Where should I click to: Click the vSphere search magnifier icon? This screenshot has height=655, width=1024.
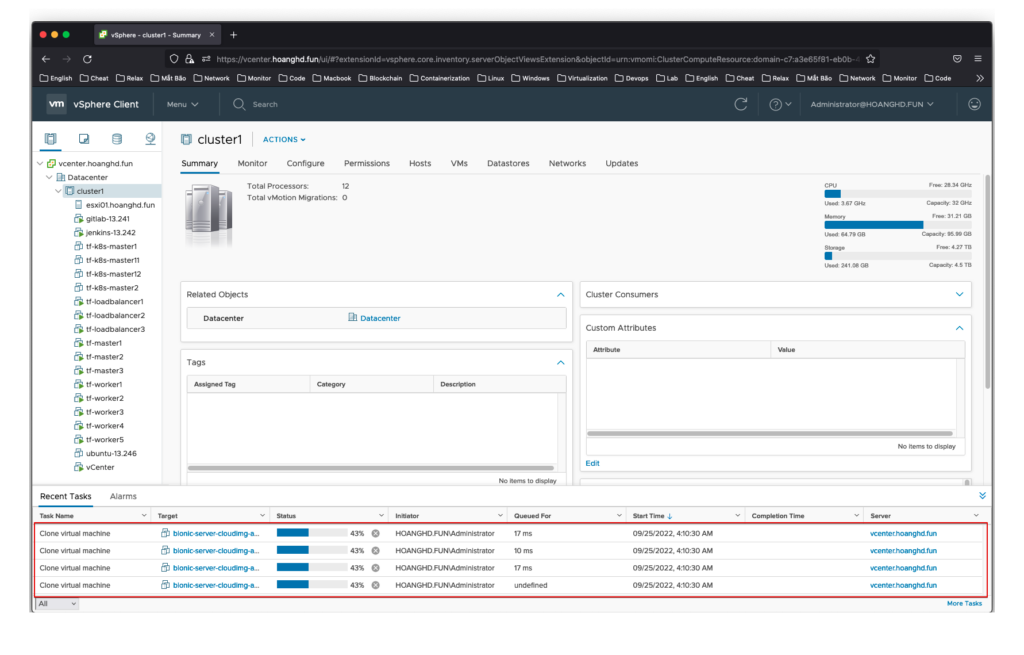click(x=239, y=104)
